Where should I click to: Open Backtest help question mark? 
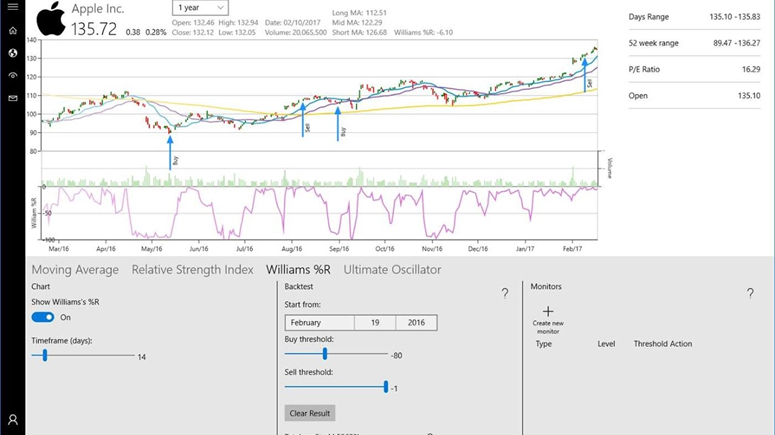pos(504,293)
